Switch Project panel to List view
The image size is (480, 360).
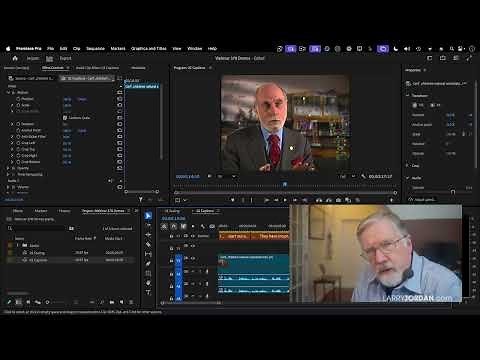[19, 302]
